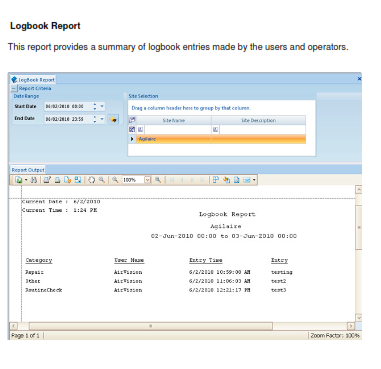Close the LogBook Report panel
The width and height of the screenshot is (381, 369).
click(x=359, y=79)
